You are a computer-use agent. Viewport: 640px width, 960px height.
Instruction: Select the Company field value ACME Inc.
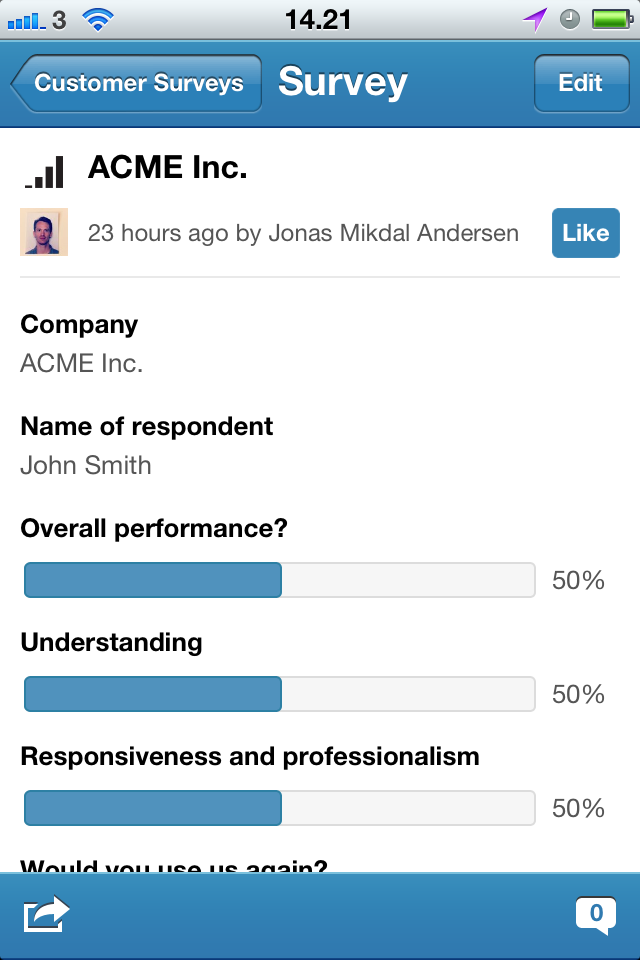coord(82,363)
